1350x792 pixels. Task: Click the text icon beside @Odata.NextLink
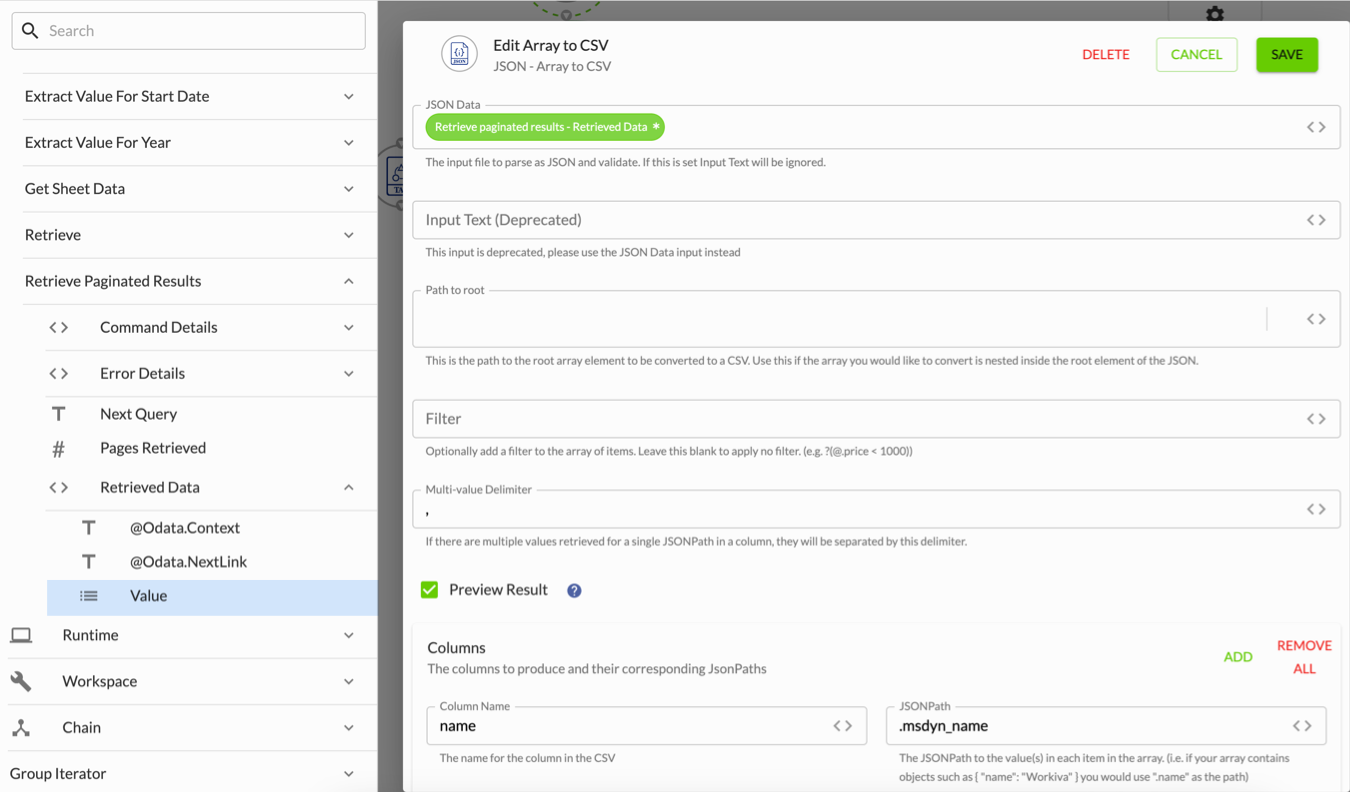pos(89,562)
